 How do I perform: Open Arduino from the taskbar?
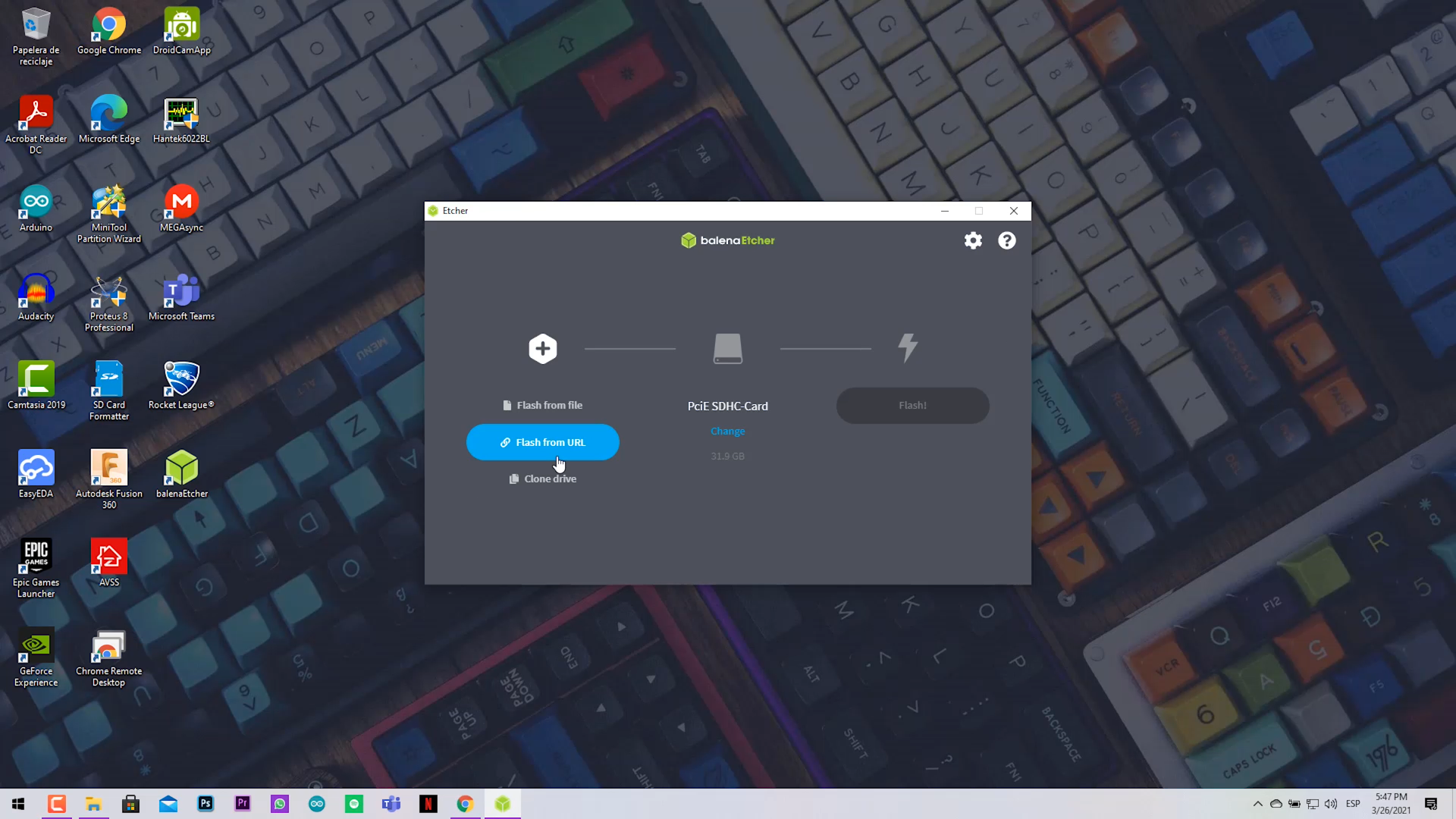(317, 804)
